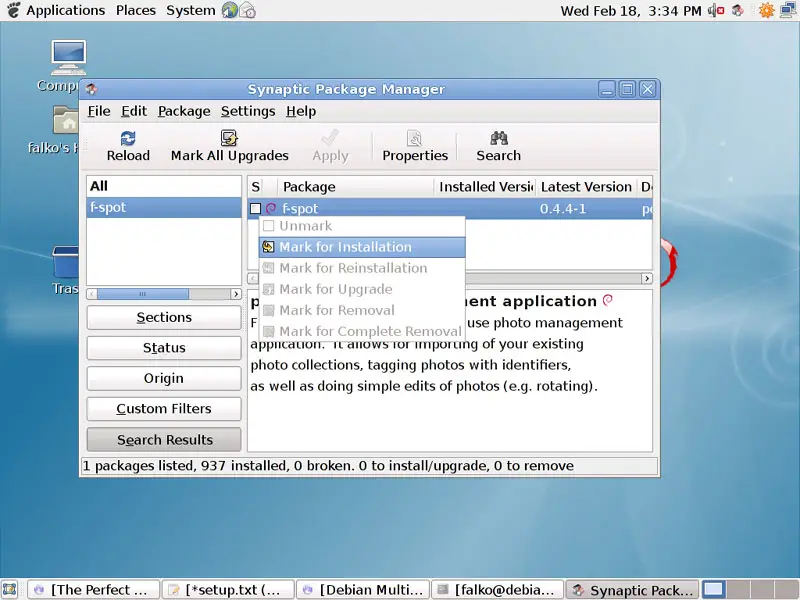Viewport: 800px width, 600px height.
Task: Choose Mark for Installation from context menu
Action: click(362, 247)
